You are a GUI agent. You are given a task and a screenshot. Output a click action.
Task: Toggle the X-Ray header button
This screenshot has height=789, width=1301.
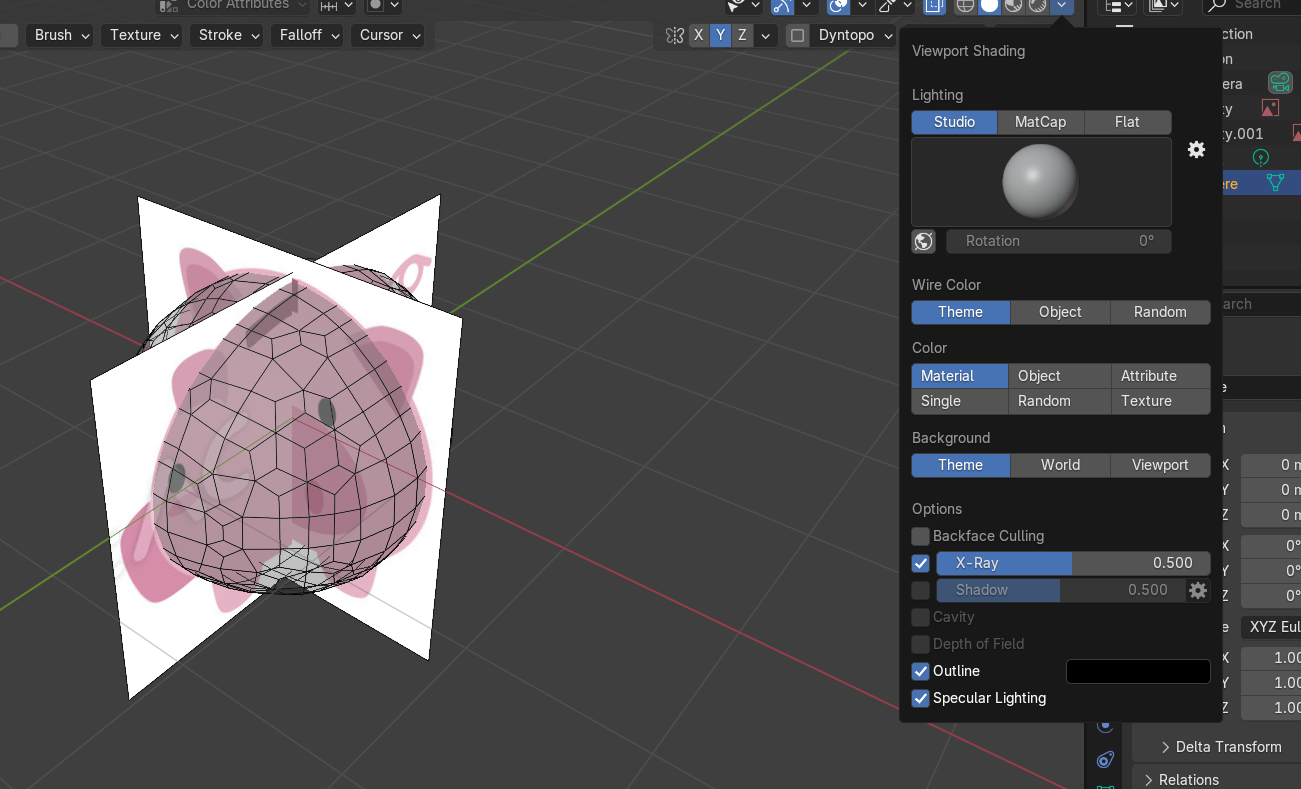point(934,5)
